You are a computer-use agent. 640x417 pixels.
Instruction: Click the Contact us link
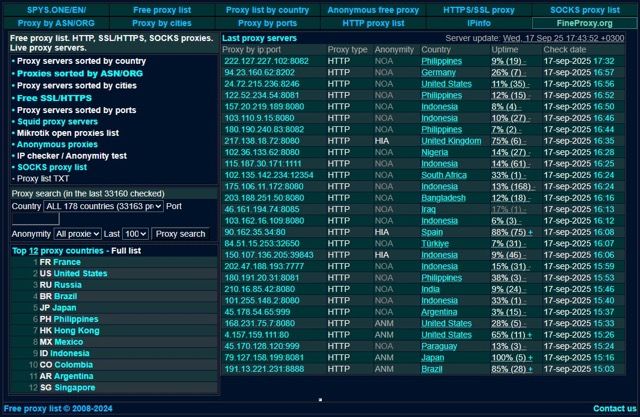(613, 408)
